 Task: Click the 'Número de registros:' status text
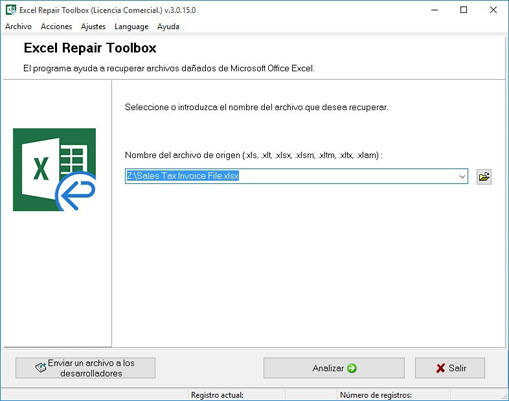[376, 395]
